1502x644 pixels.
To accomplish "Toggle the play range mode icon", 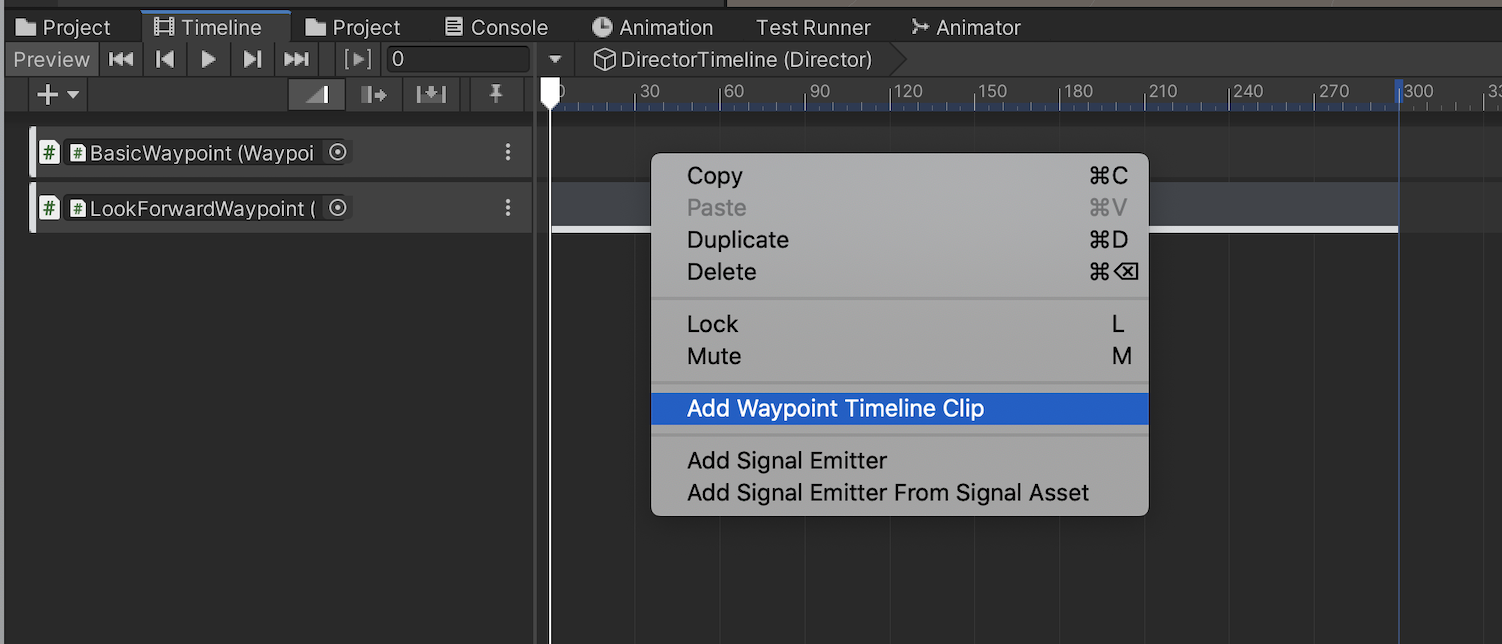I will 357,59.
